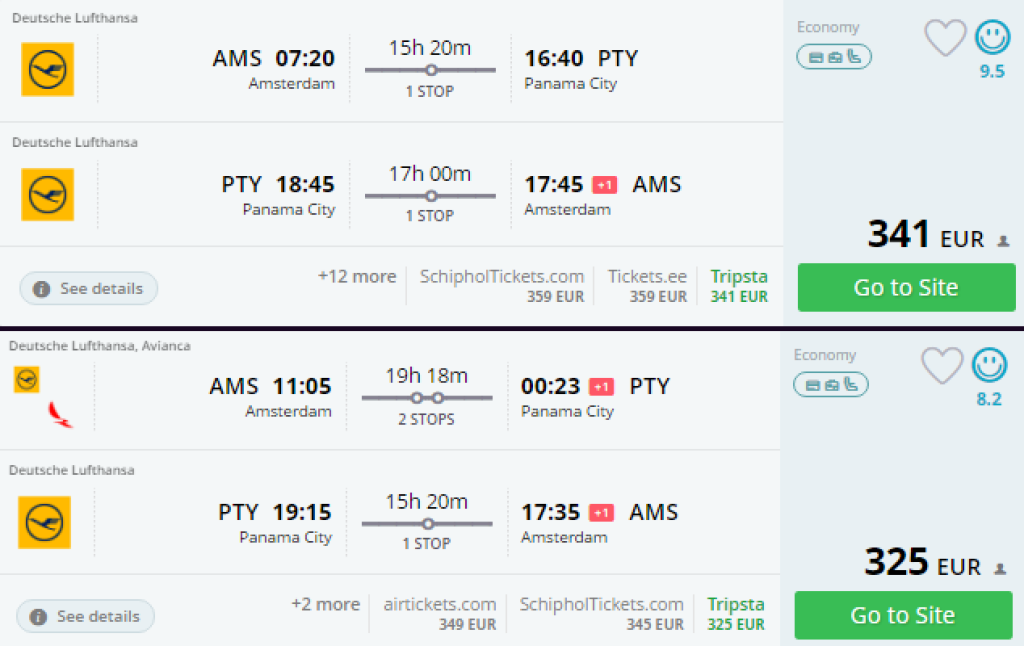Click Lufthansa logo on PTY 19:15 flight
This screenshot has height=646, width=1024.
(44, 522)
